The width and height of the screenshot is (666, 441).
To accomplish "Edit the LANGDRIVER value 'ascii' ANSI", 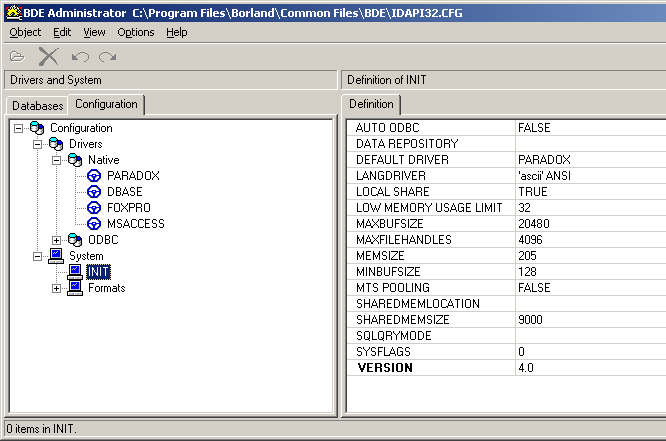I will click(x=591, y=176).
